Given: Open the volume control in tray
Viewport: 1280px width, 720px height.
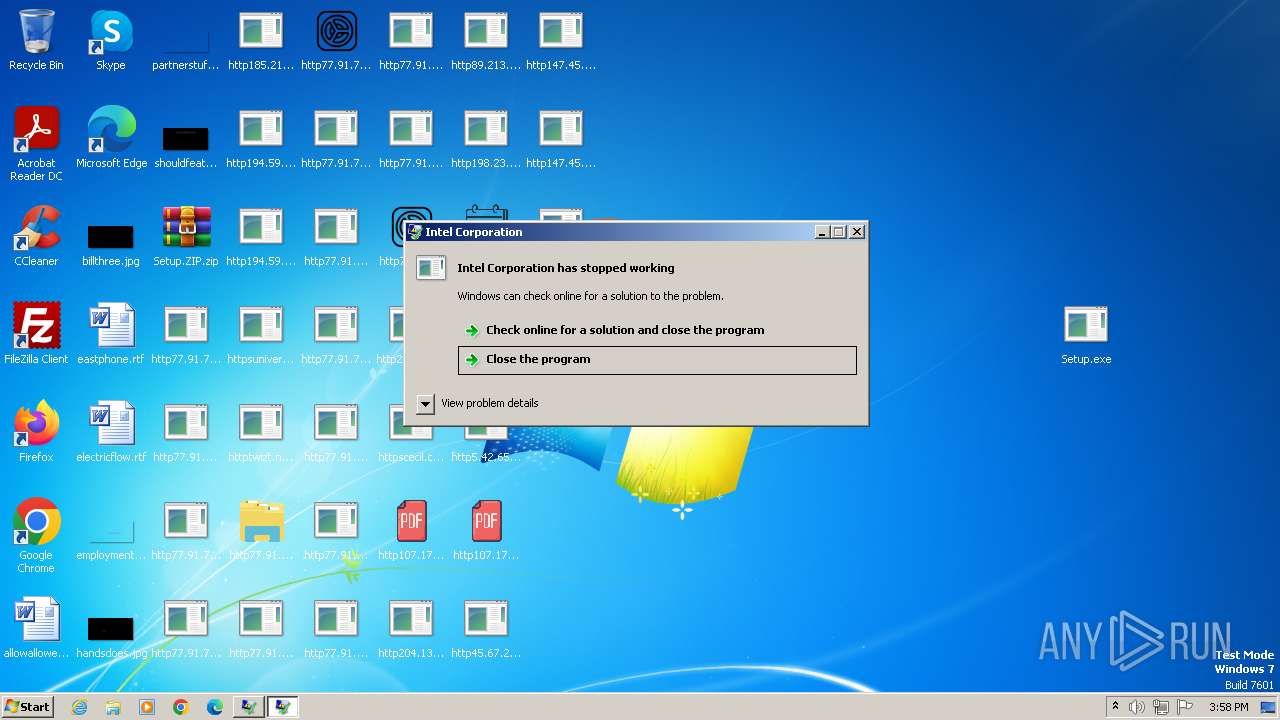Looking at the screenshot, I should (x=1137, y=707).
